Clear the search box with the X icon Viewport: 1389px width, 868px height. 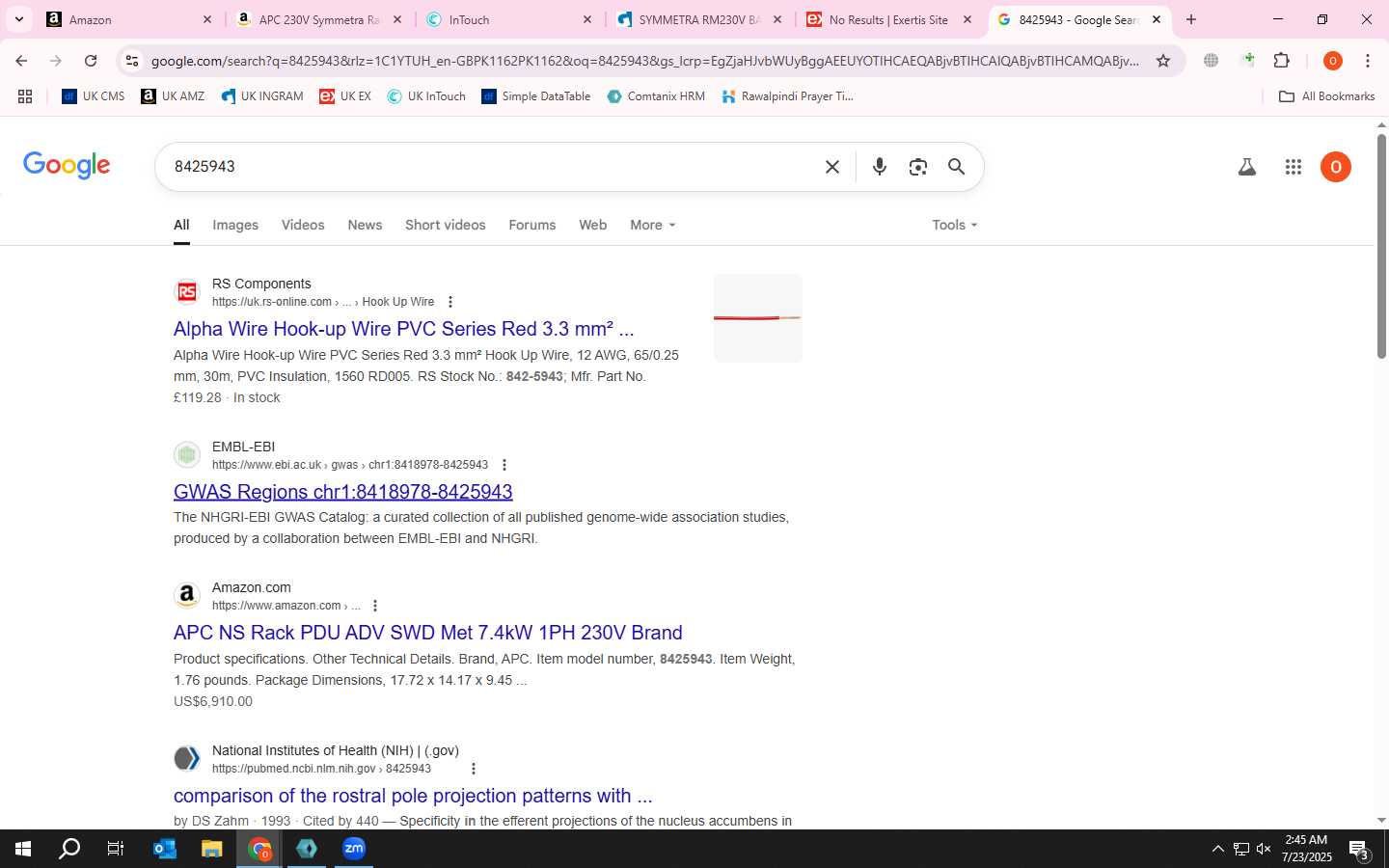[832, 167]
